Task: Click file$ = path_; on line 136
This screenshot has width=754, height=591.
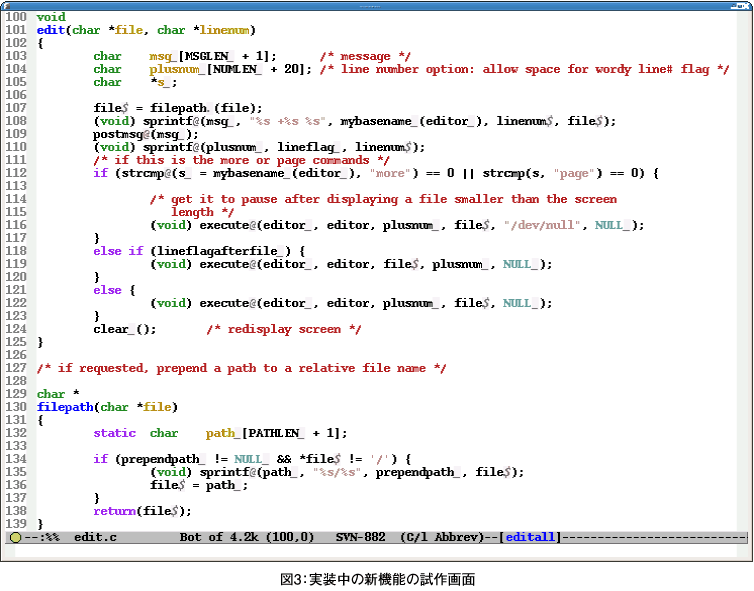Action: coord(199,485)
